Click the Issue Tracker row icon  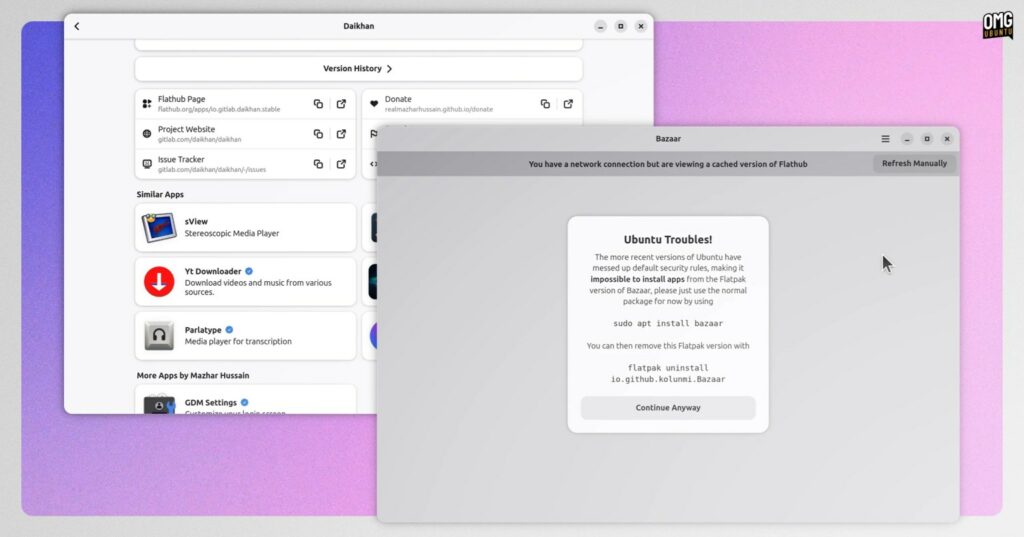(147, 164)
